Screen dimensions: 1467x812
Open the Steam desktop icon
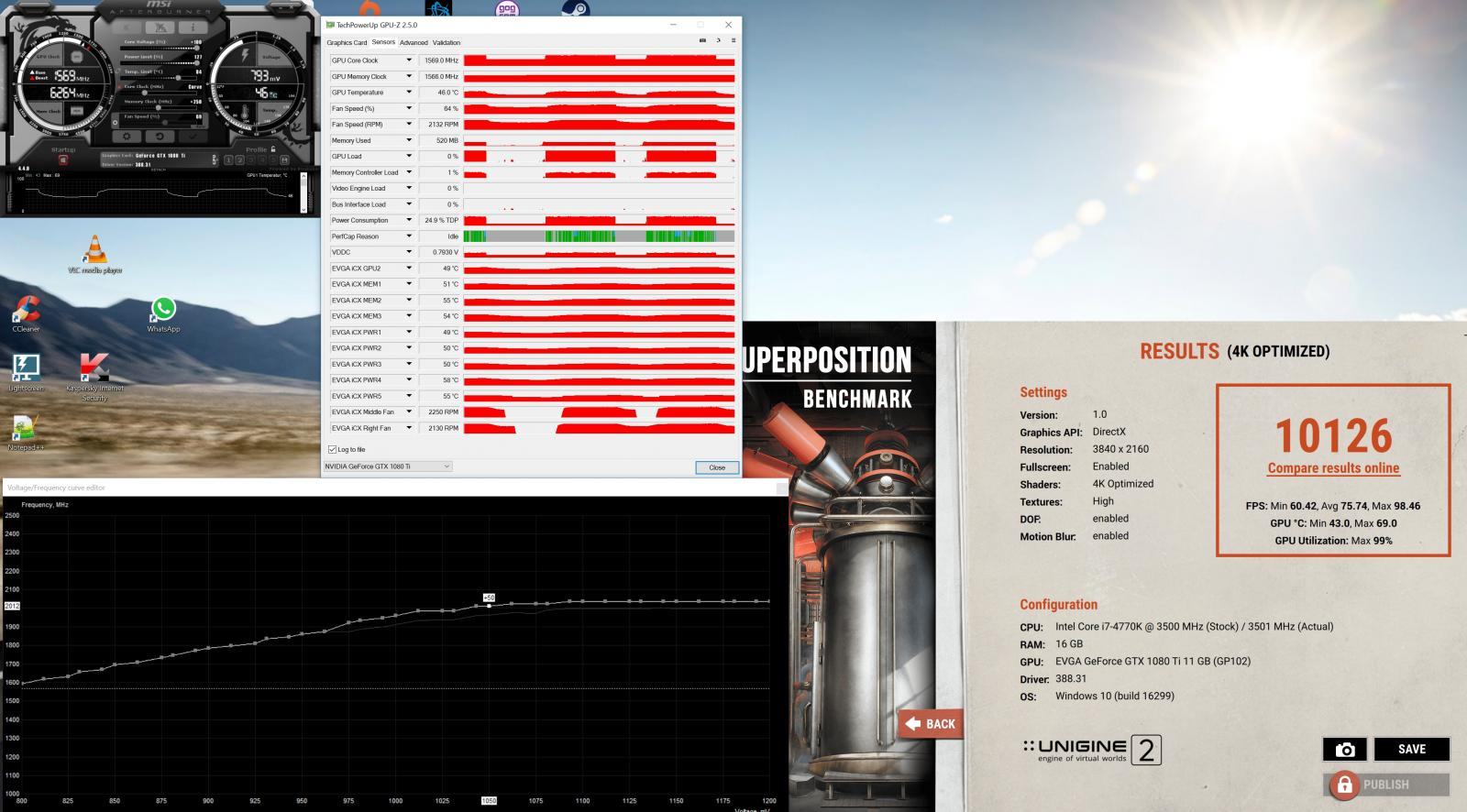[x=575, y=8]
